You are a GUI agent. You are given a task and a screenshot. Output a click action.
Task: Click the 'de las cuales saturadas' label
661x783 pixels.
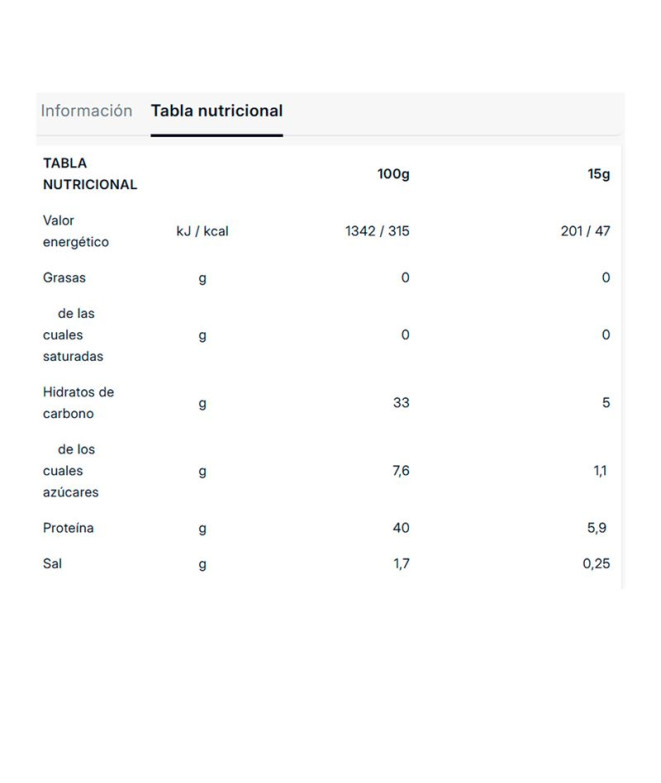73,335
